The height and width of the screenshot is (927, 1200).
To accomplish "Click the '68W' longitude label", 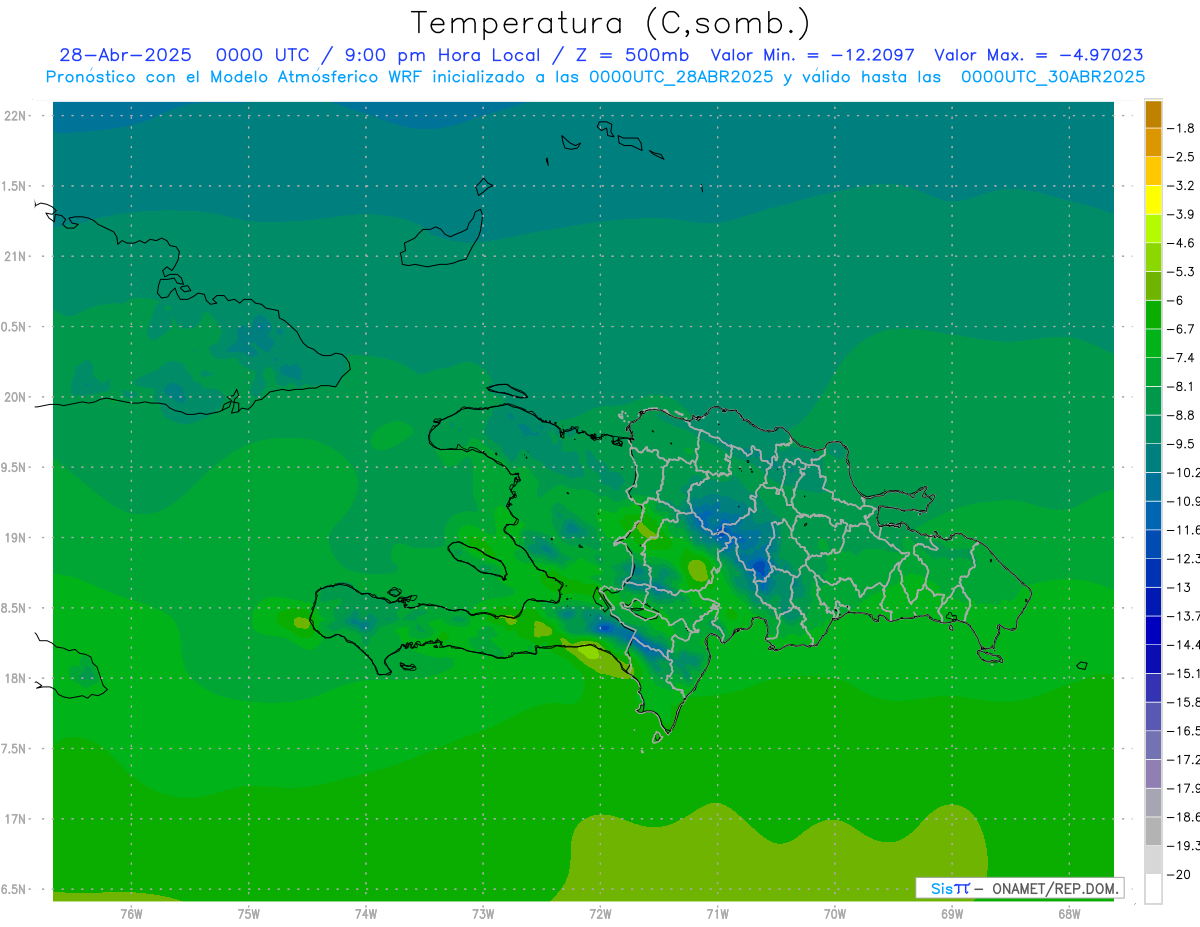I will click(1069, 914).
